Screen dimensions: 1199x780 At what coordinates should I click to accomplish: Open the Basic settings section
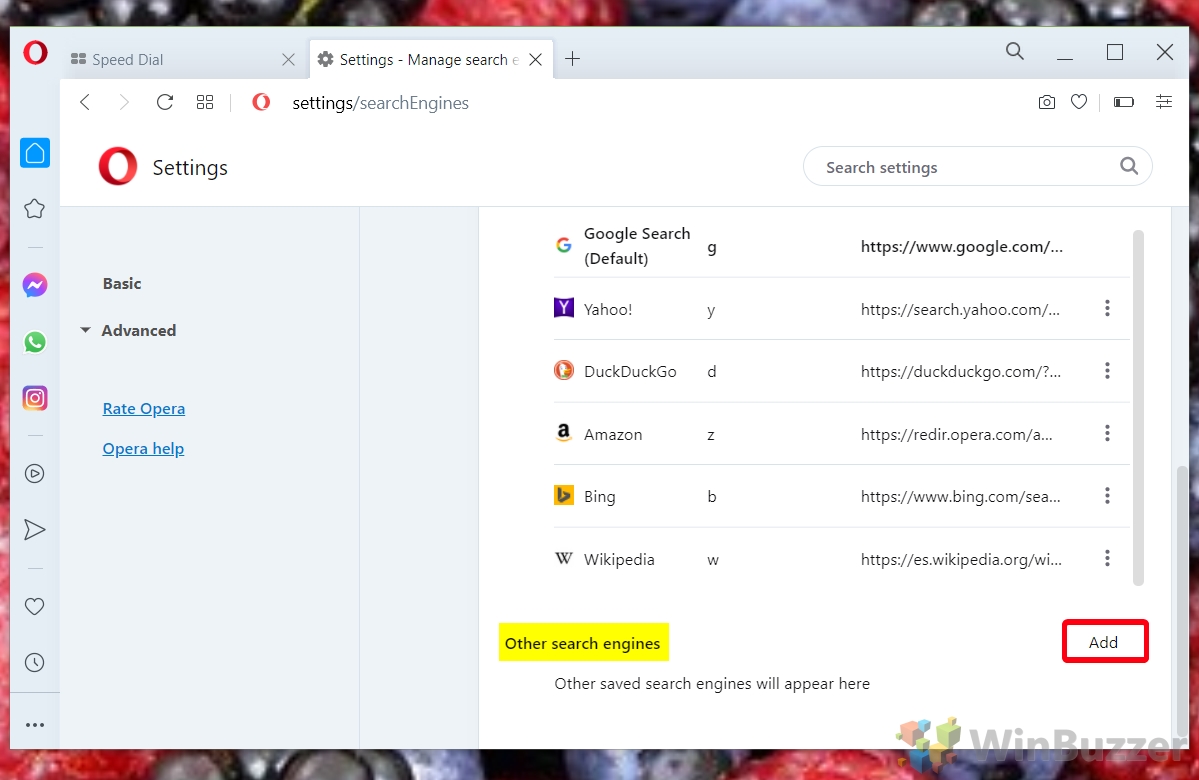pos(122,284)
